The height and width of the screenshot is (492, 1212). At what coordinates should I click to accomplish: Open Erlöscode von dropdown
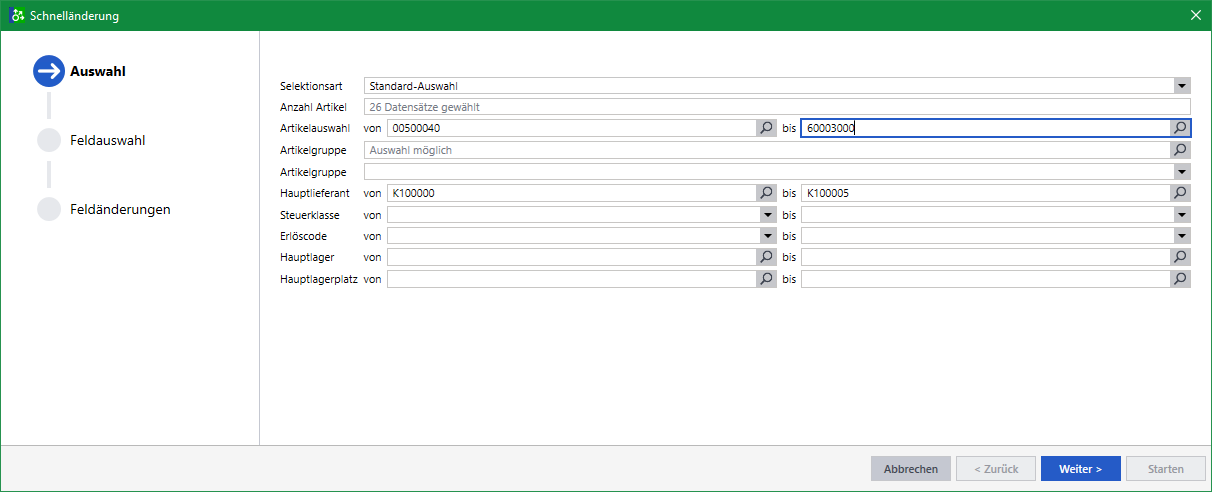[x=768, y=237]
